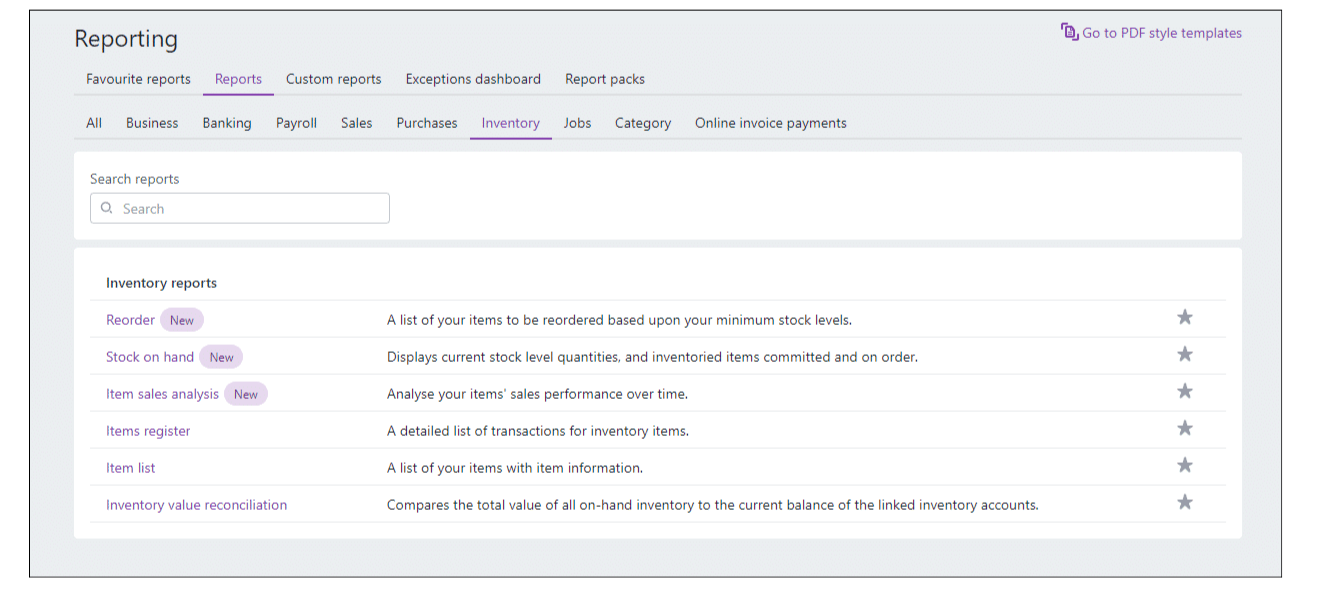Click into the Search reports field
1331x609 pixels.
[240, 208]
